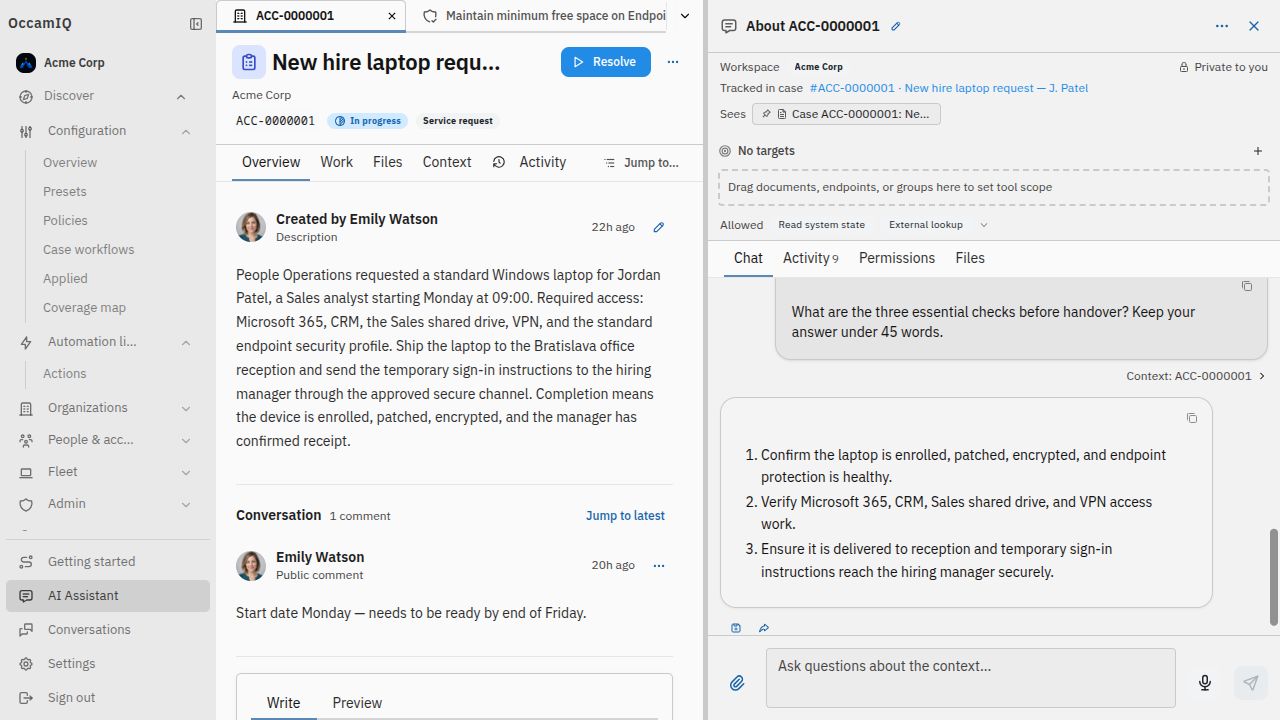Click Jump to latest link
The image size is (1280, 720).
click(625, 516)
